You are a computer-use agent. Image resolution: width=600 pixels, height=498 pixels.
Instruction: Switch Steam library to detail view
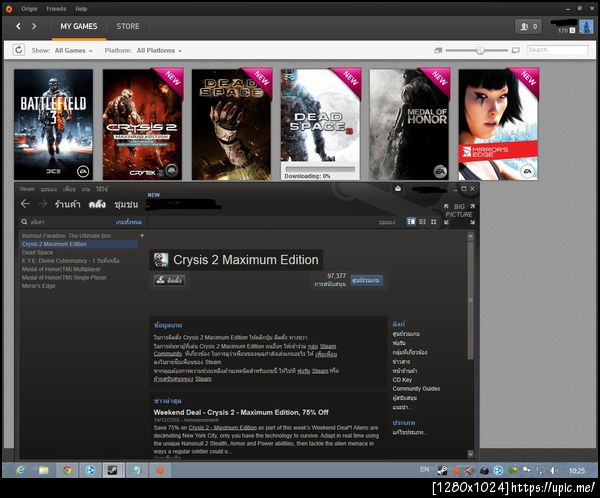pyautogui.click(x=411, y=222)
